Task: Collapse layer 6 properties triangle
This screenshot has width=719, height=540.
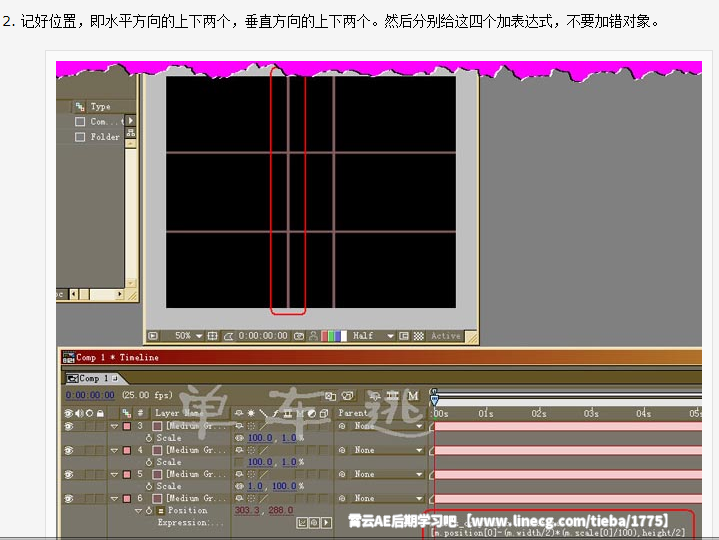Action: click(114, 498)
